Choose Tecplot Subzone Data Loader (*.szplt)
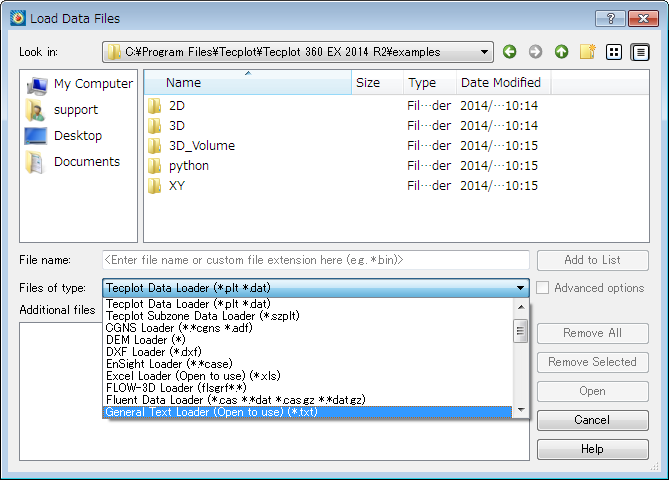This screenshot has height=481, width=670. coord(308,316)
